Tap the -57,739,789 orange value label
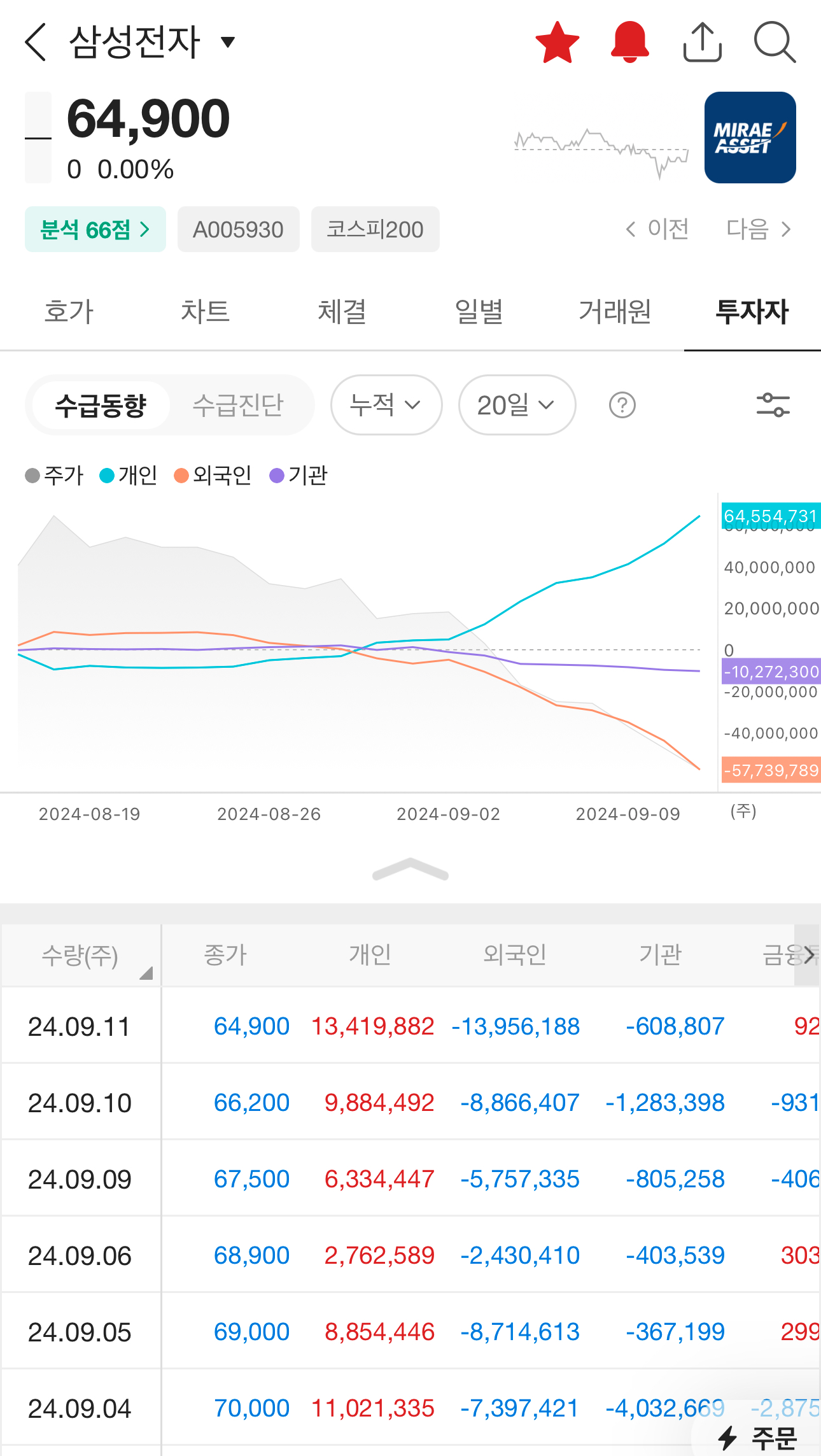The width and height of the screenshot is (821, 1456). [x=771, y=770]
